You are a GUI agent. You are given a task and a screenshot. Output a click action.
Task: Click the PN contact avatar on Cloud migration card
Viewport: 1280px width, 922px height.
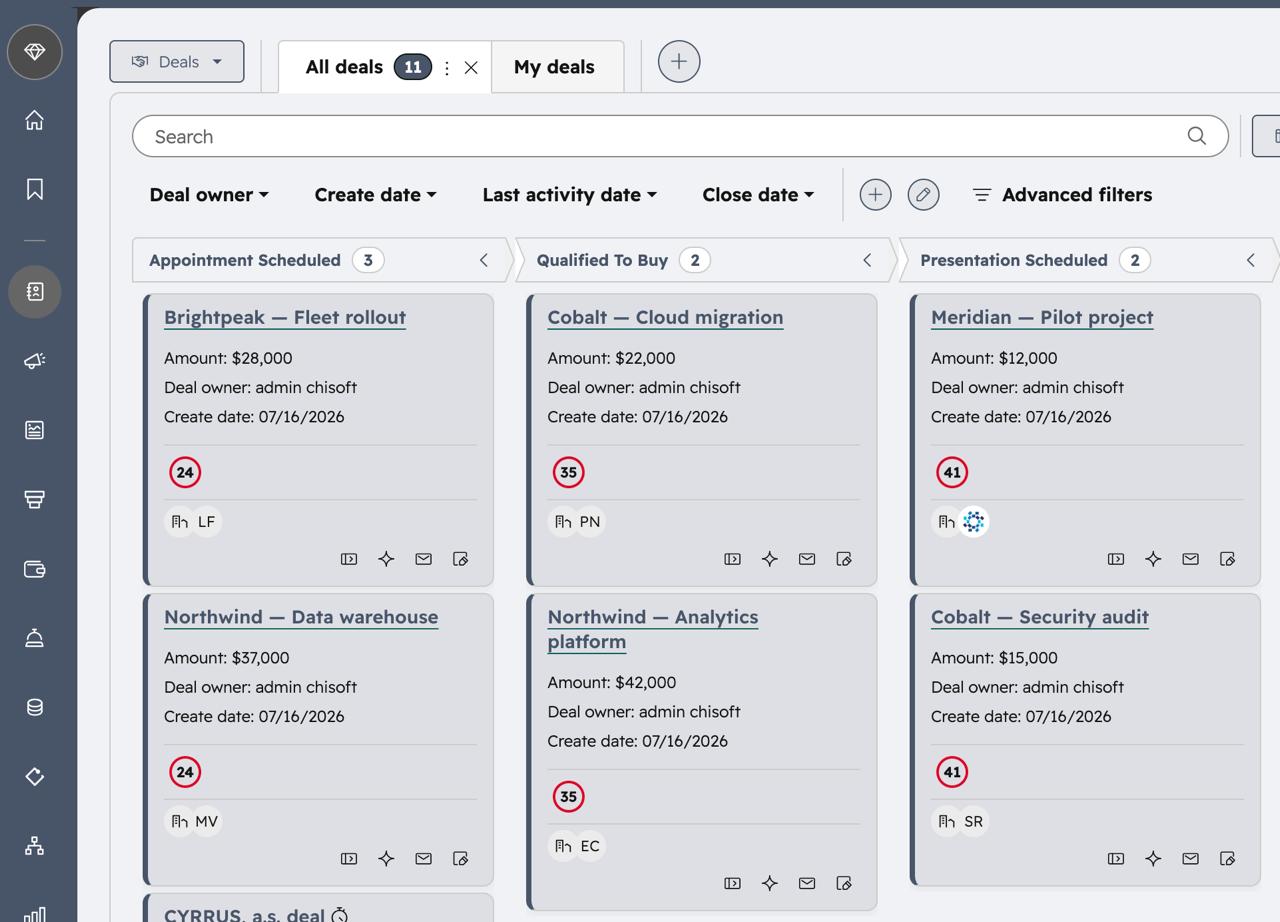click(590, 522)
